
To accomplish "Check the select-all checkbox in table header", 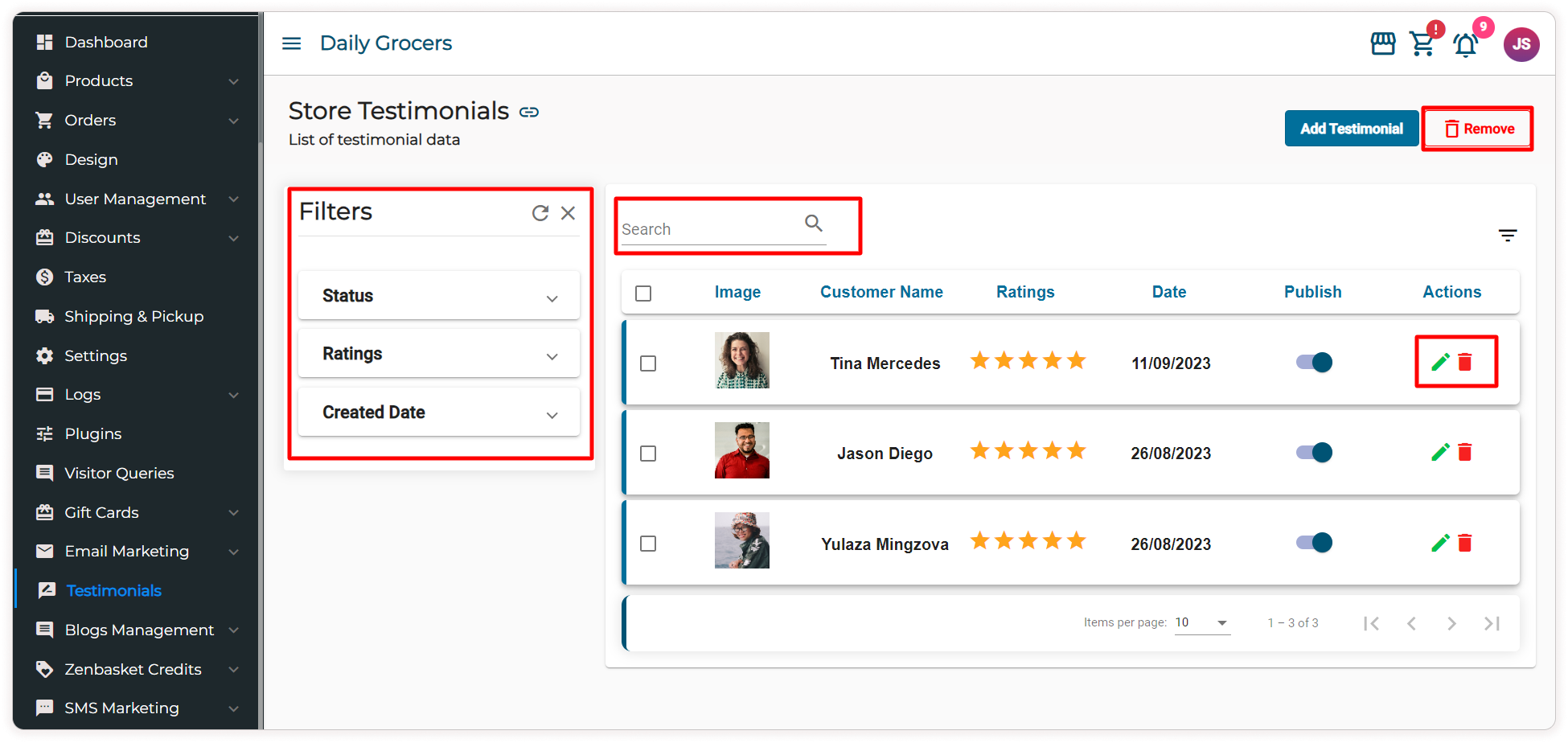I will (643, 294).
